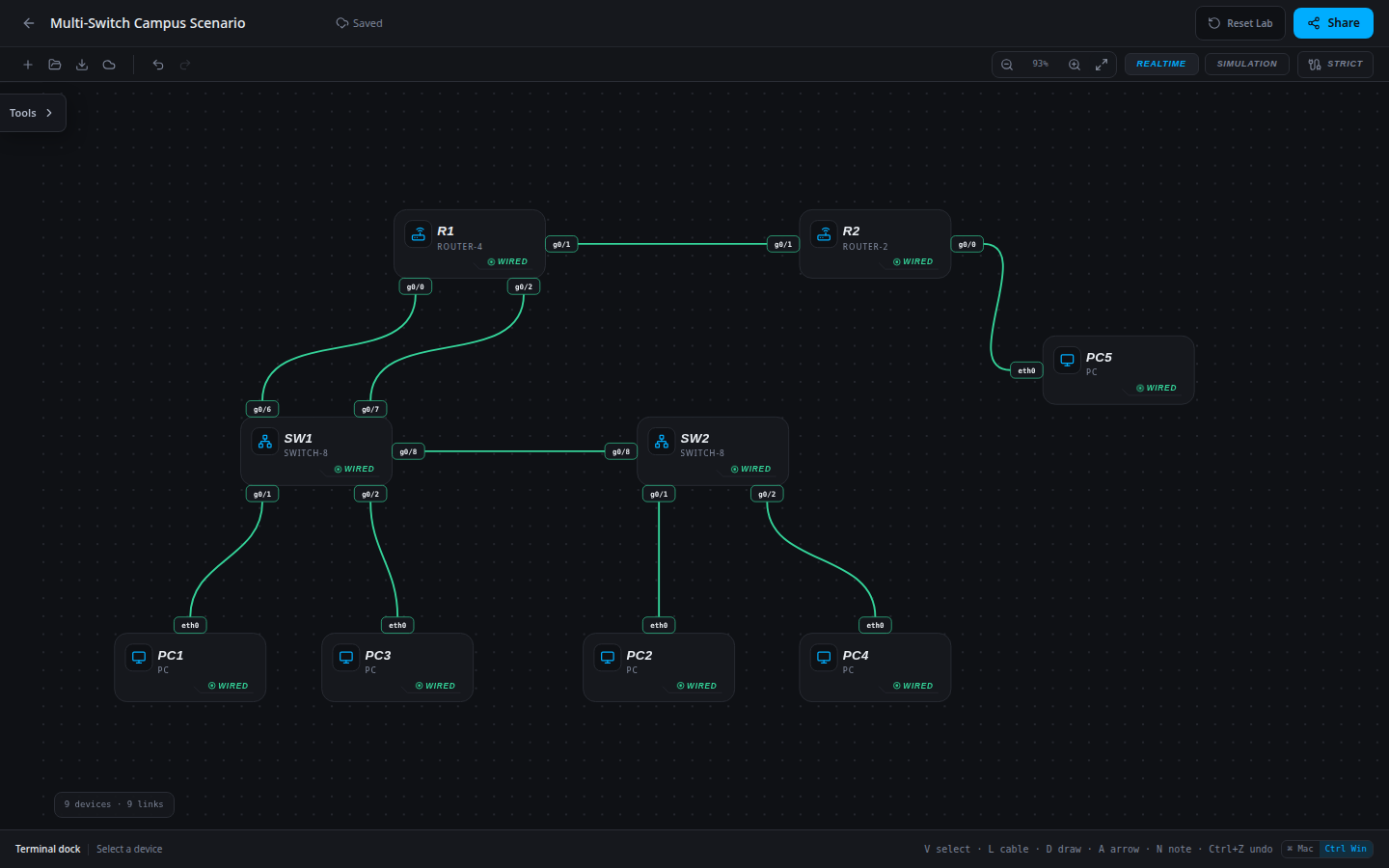1389x868 pixels.
Task: Select the R1 router icon
Action: coord(419,234)
